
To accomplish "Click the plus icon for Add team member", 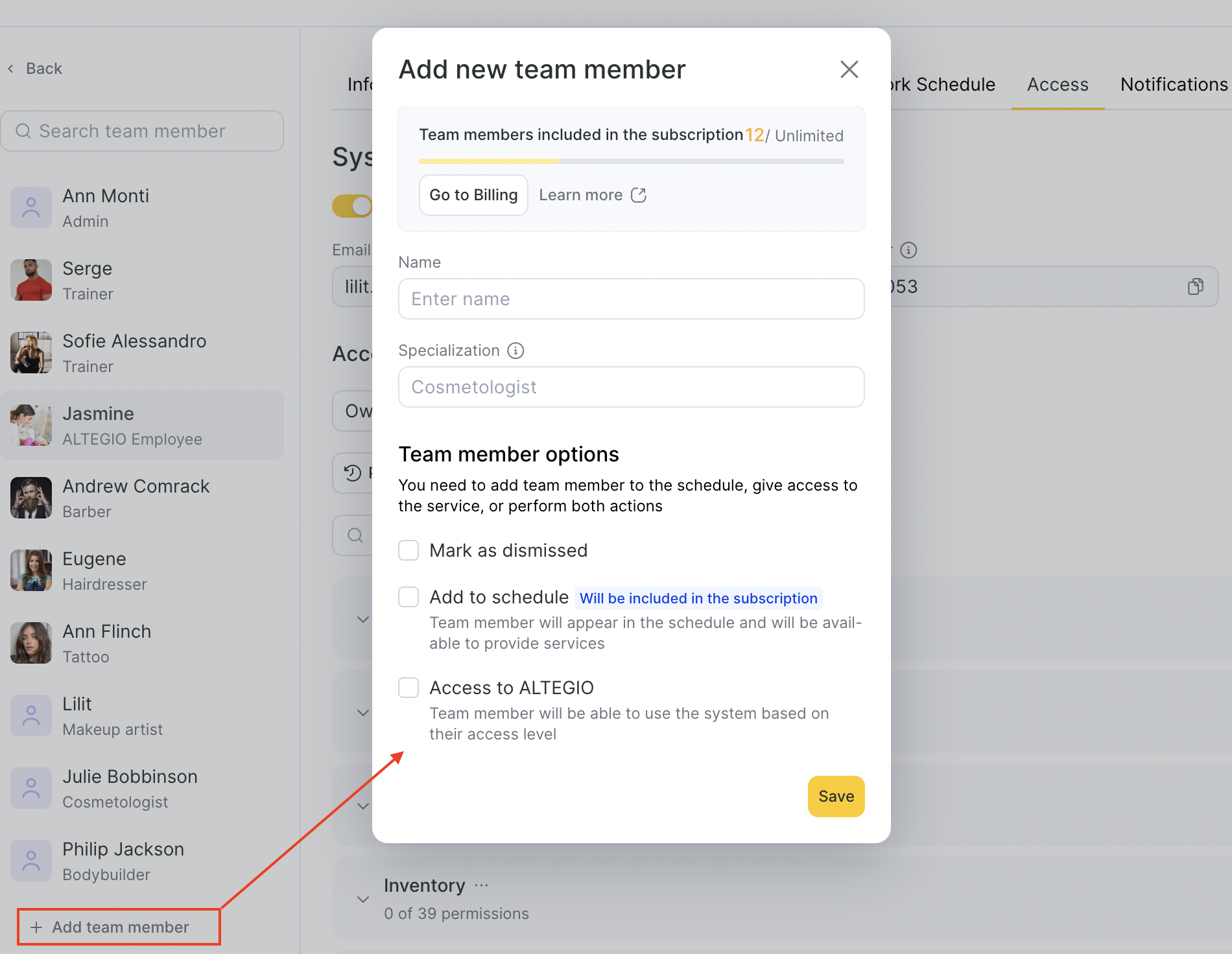I will (x=36, y=927).
